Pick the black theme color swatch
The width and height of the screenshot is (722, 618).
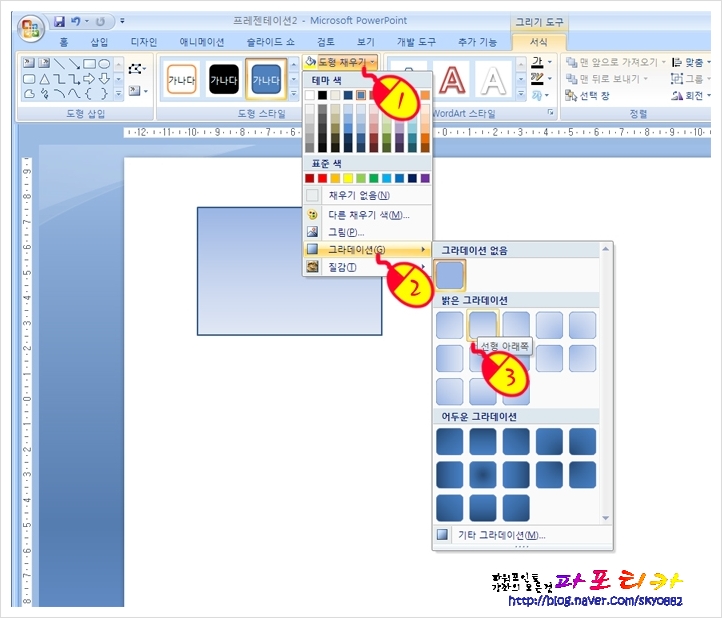[322, 95]
